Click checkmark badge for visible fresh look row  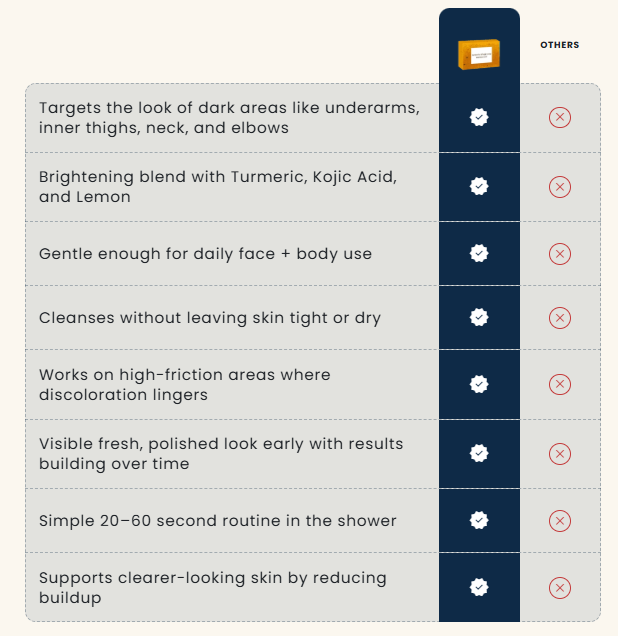[479, 453]
